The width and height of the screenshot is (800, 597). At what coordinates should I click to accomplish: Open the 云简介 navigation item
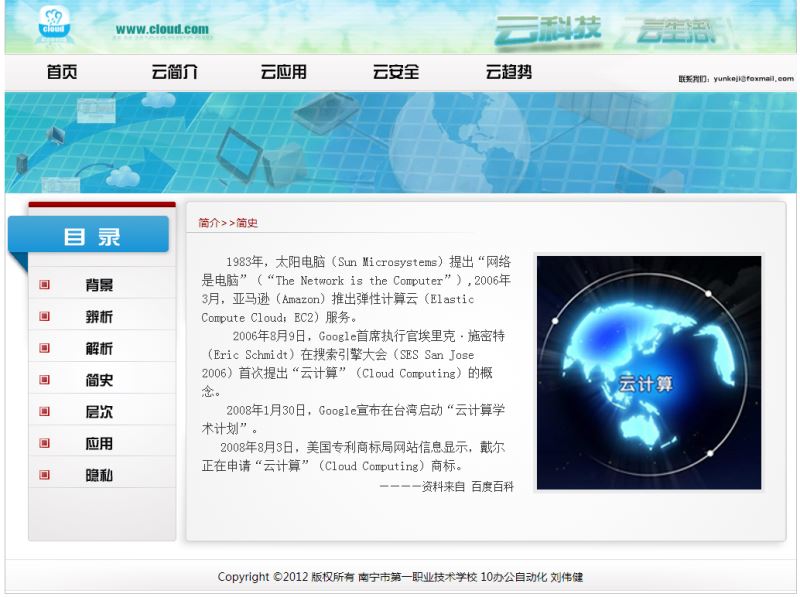[174, 72]
